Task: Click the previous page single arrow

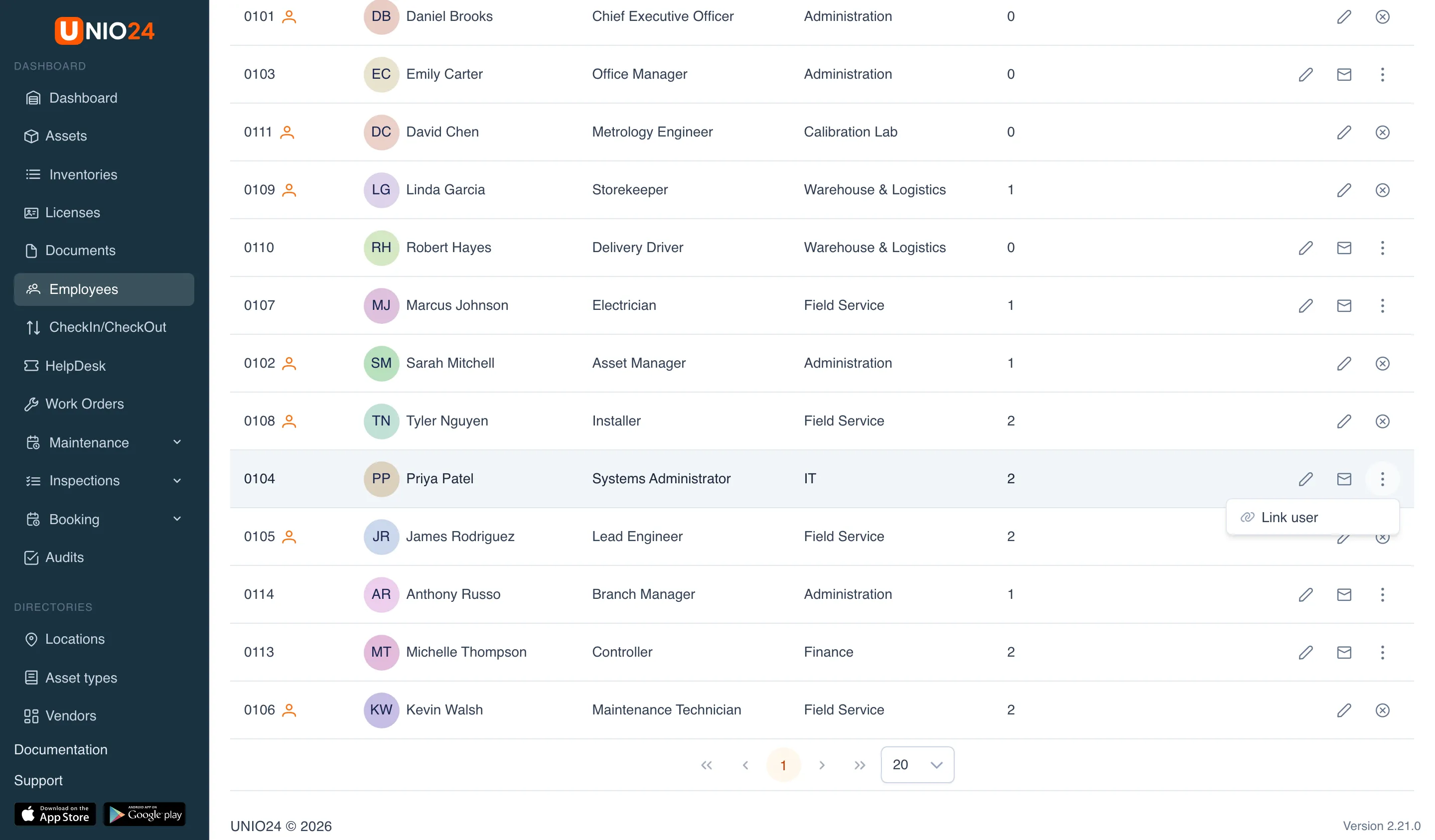Action: tap(745, 765)
